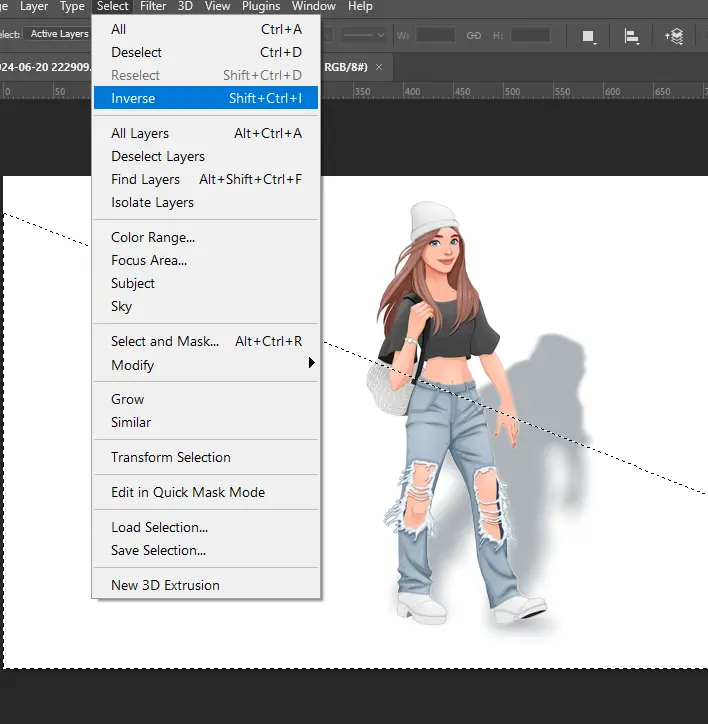Open the Layer menu

[x=34, y=6]
